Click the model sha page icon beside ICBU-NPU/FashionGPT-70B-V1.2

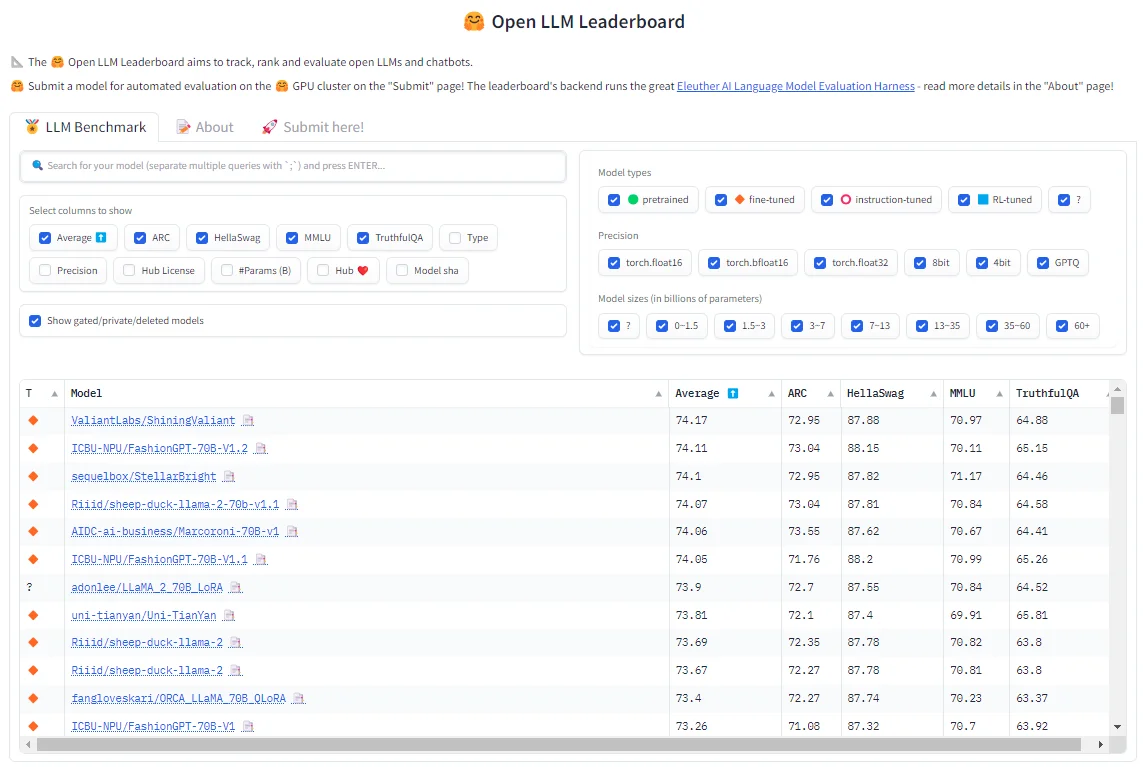[261, 448]
